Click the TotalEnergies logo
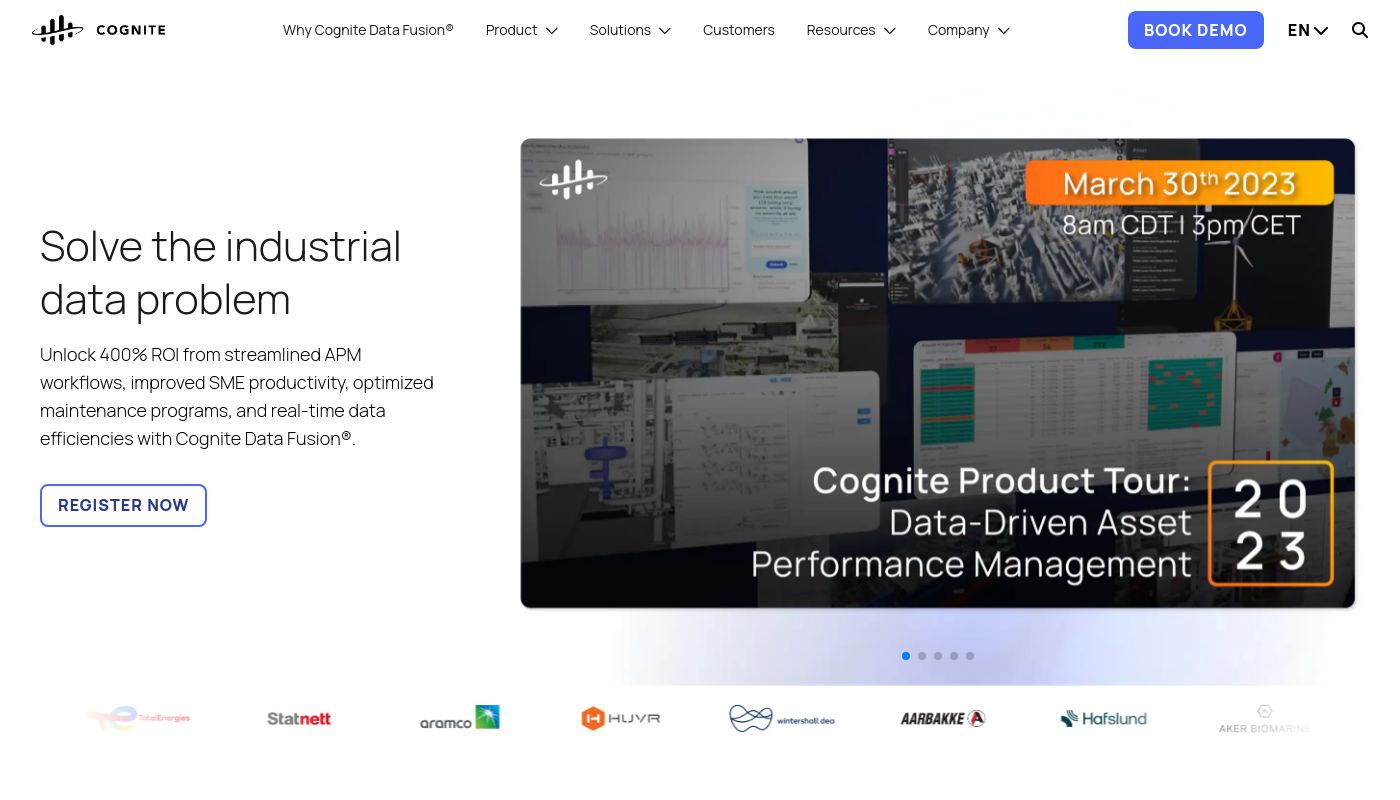This screenshot has width=1400, height=800. 138,718
